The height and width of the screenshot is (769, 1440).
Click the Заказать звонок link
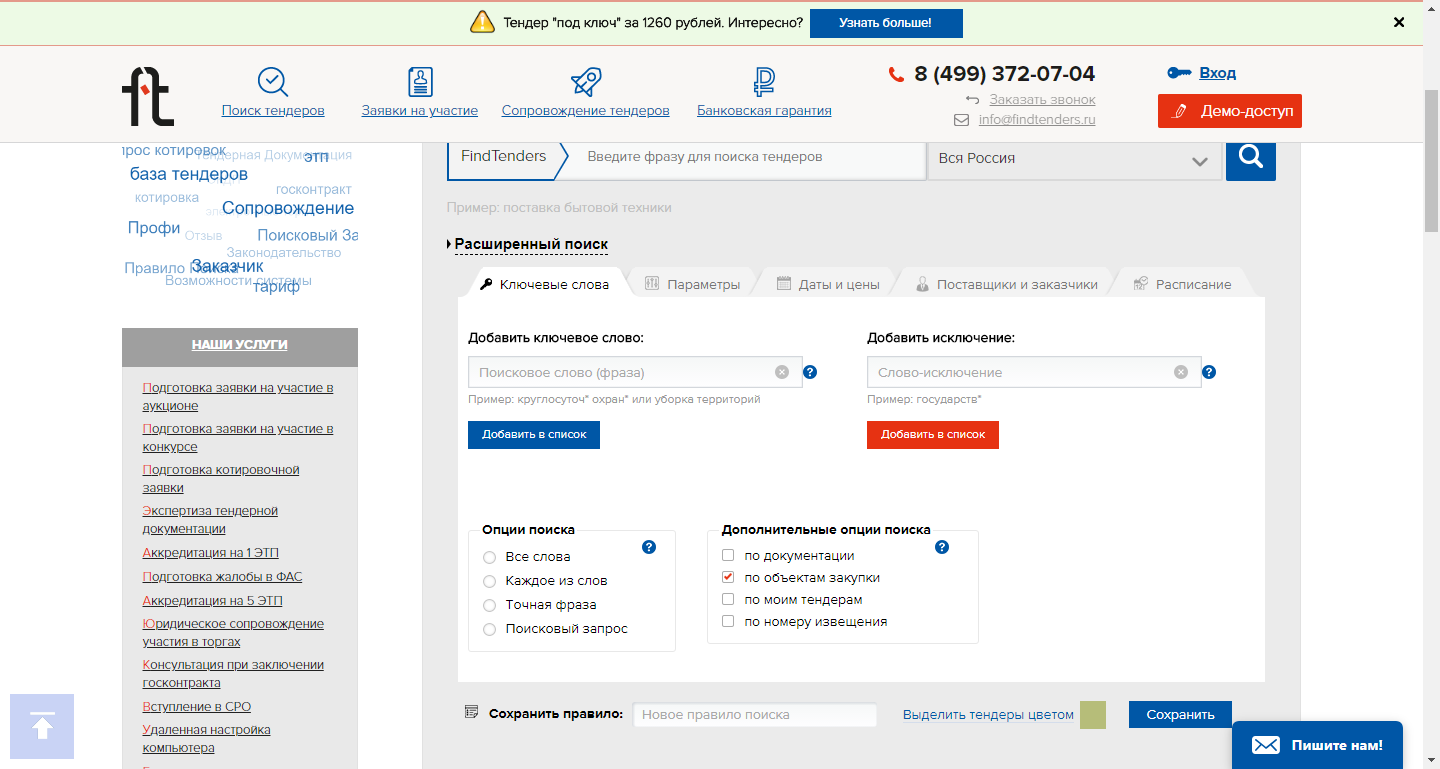(x=1042, y=100)
